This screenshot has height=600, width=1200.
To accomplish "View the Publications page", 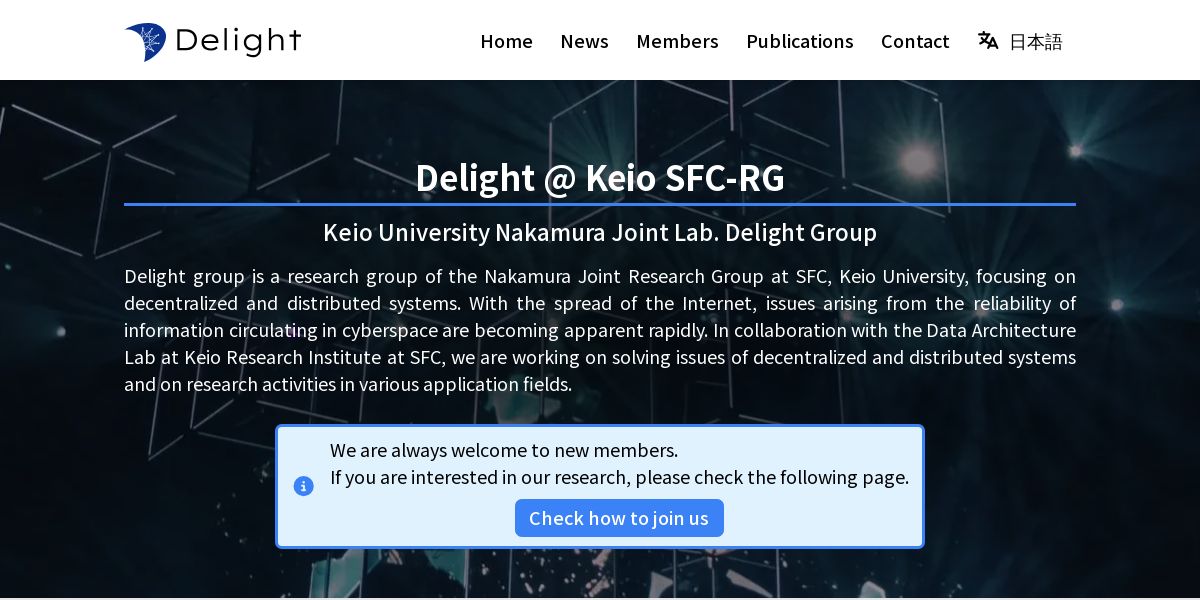I will coord(799,41).
